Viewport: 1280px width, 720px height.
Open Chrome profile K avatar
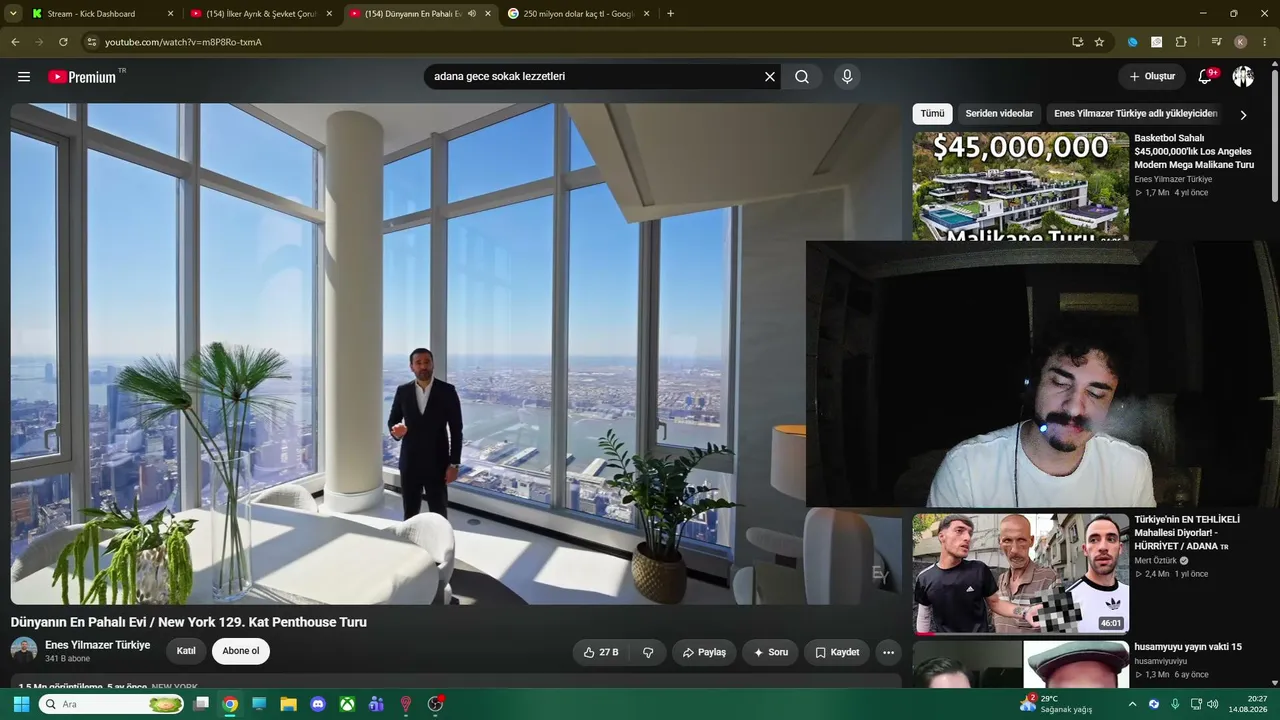point(1241,42)
